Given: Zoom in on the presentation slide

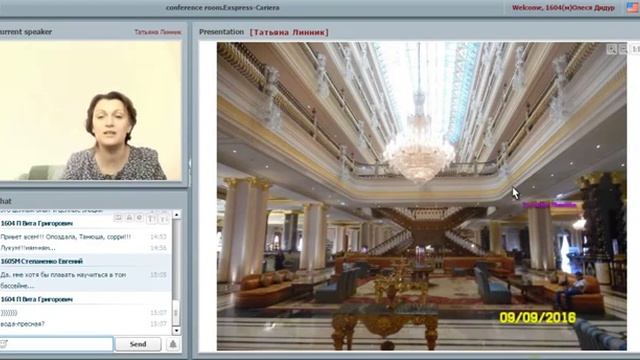Looking at the screenshot, I should tap(611, 49).
